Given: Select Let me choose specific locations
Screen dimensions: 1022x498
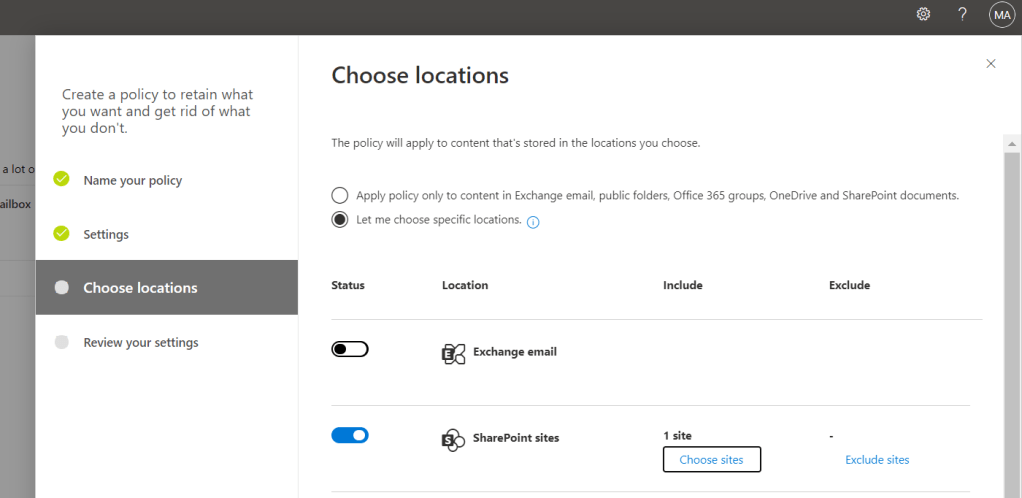Looking at the screenshot, I should click(x=340, y=220).
